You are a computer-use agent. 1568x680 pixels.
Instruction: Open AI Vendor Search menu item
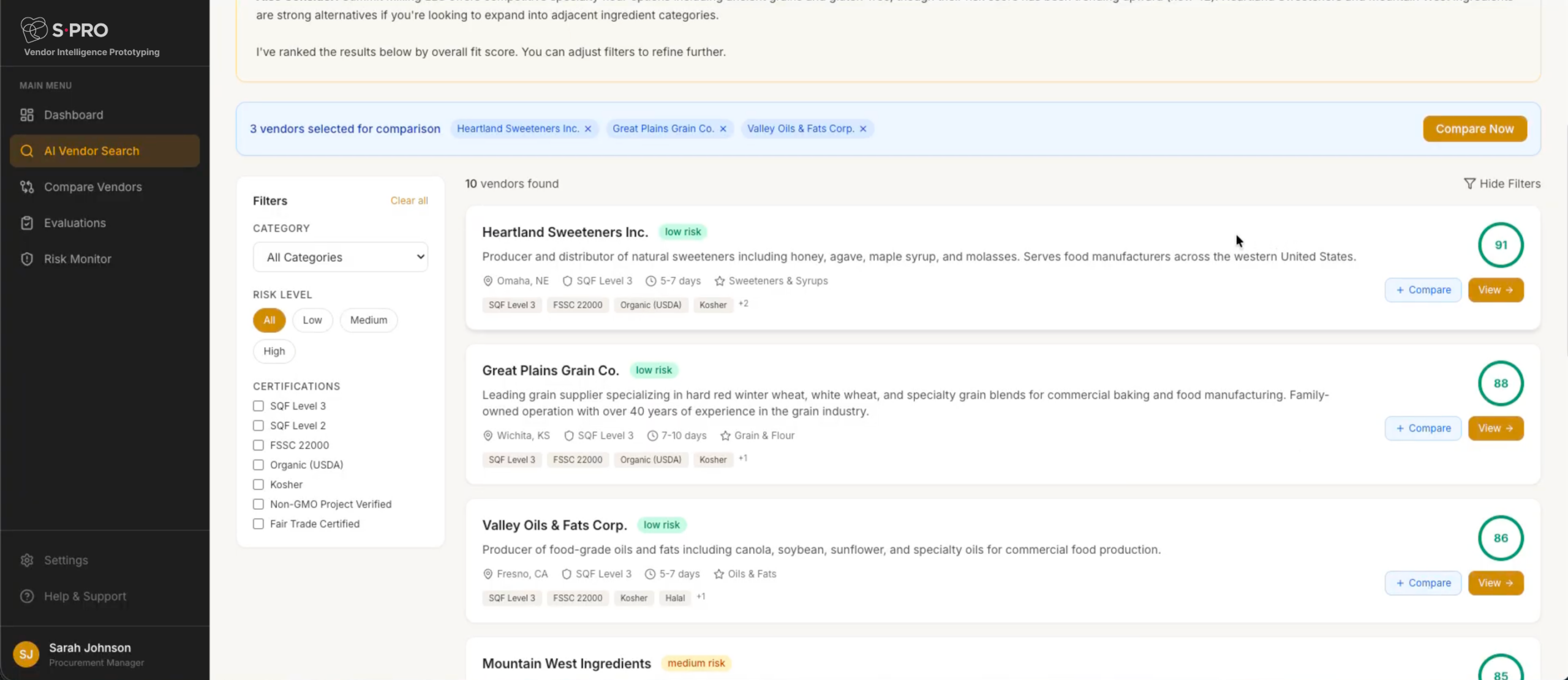[x=105, y=151]
